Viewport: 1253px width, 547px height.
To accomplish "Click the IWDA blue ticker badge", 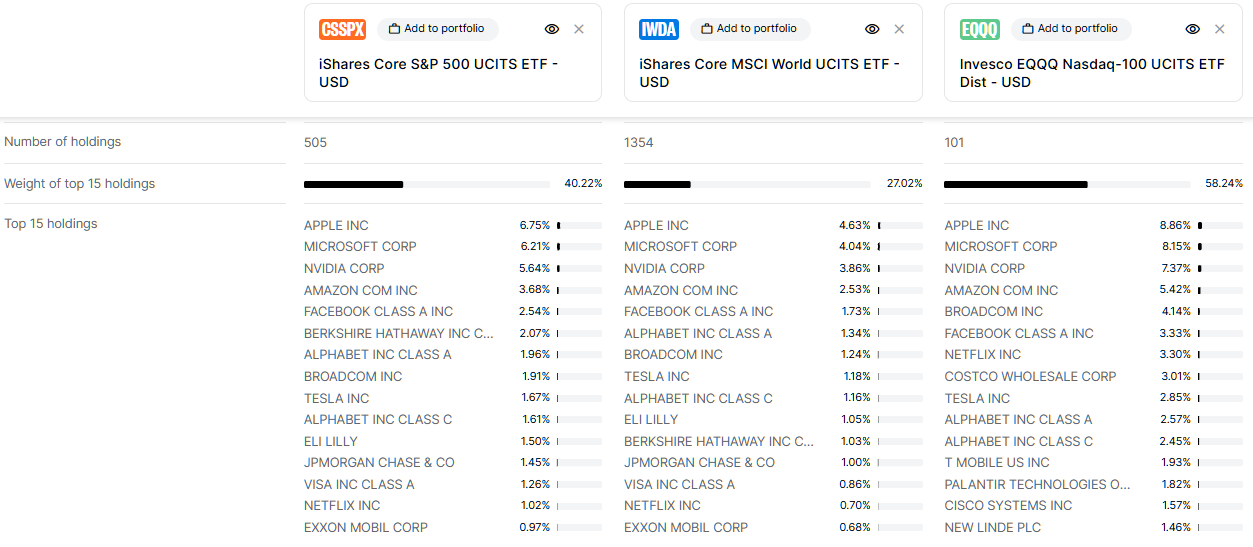I will (659, 30).
